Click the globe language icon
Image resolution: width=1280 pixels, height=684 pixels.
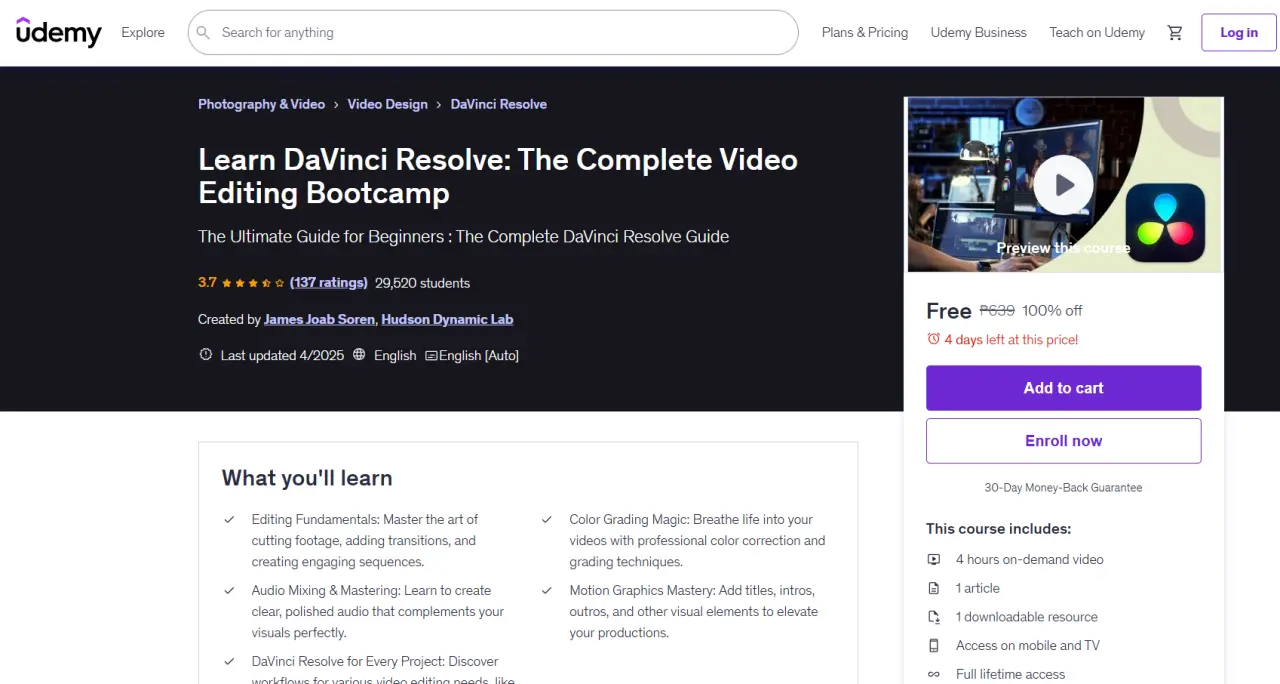359,355
